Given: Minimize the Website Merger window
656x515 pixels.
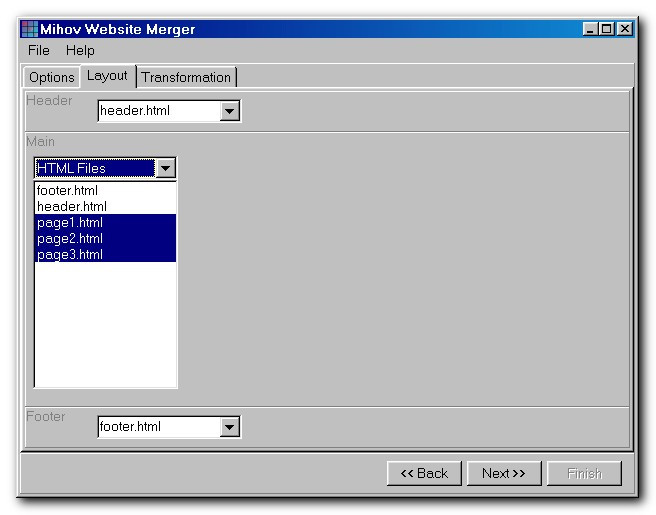Looking at the screenshot, I should [590, 29].
